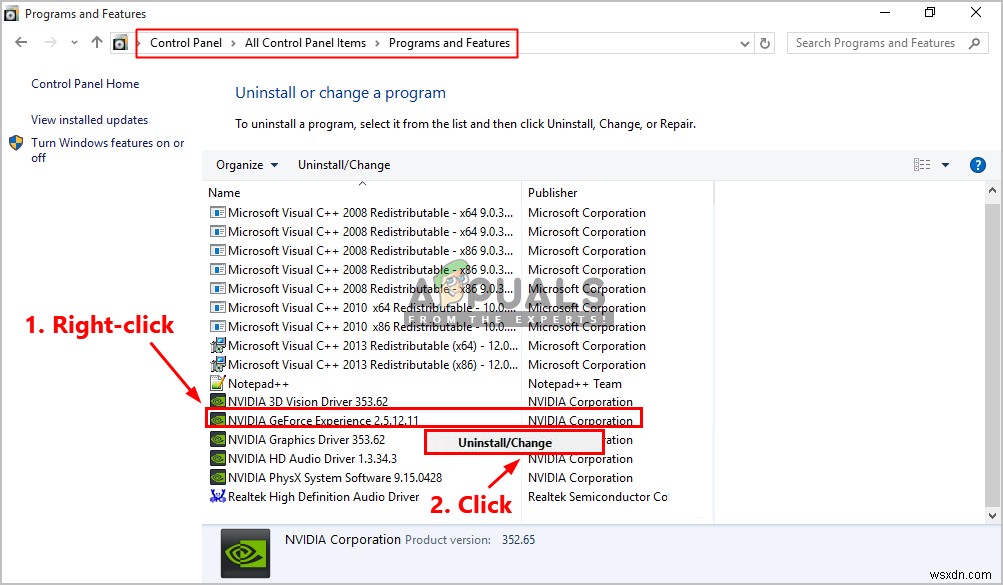This screenshot has height=585, width=1003.
Task: Refresh the Programs and Features list
Action: tap(764, 43)
